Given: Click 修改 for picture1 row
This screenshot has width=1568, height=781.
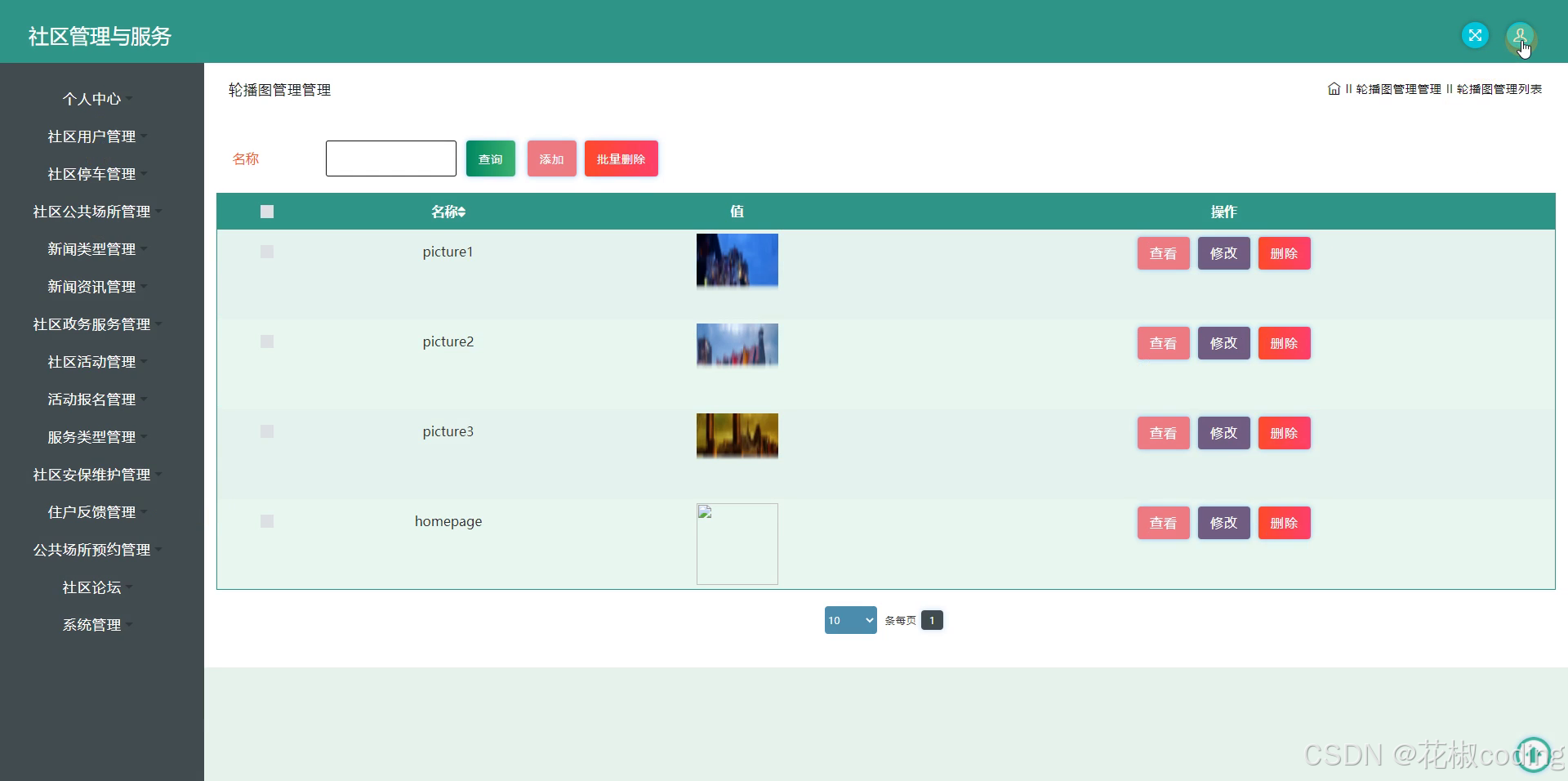Looking at the screenshot, I should pos(1223,253).
